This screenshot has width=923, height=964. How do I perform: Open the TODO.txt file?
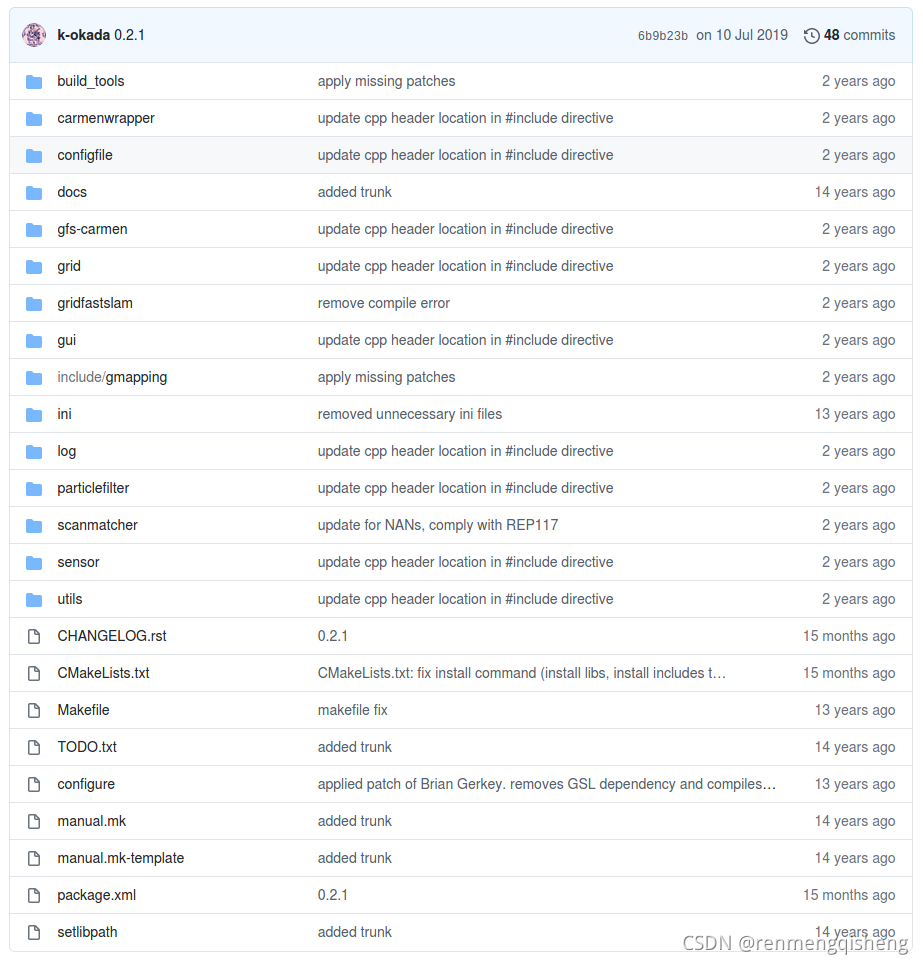pyautogui.click(x=86, y=747)
